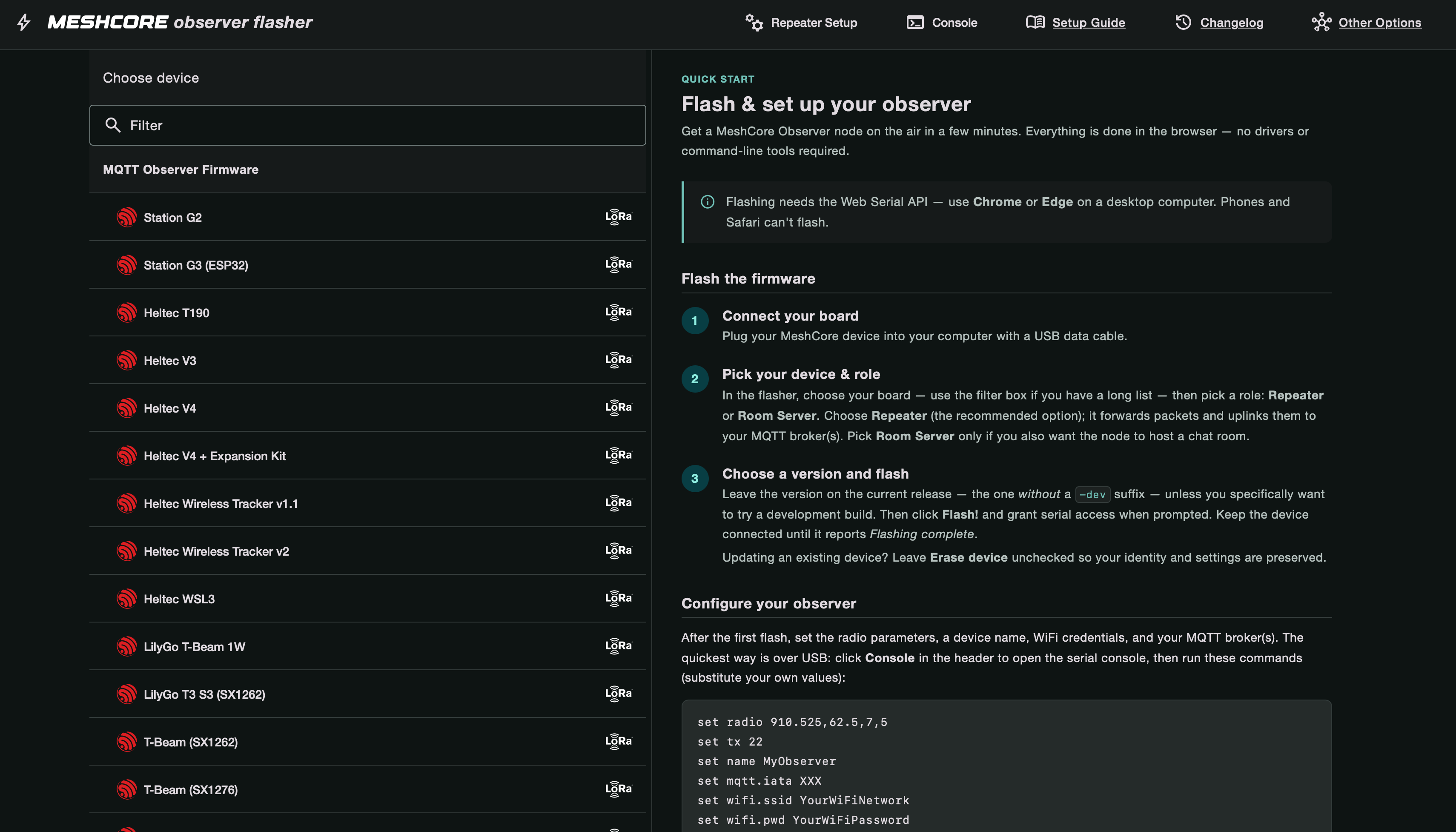Click the Choose device heading
The image size is (1456, 832).
tap(151, 78)
